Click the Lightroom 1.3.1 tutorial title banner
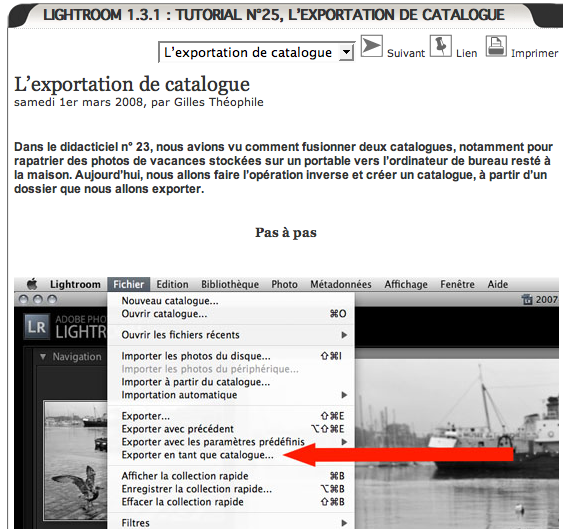563x529 pixels. (274, 15)
